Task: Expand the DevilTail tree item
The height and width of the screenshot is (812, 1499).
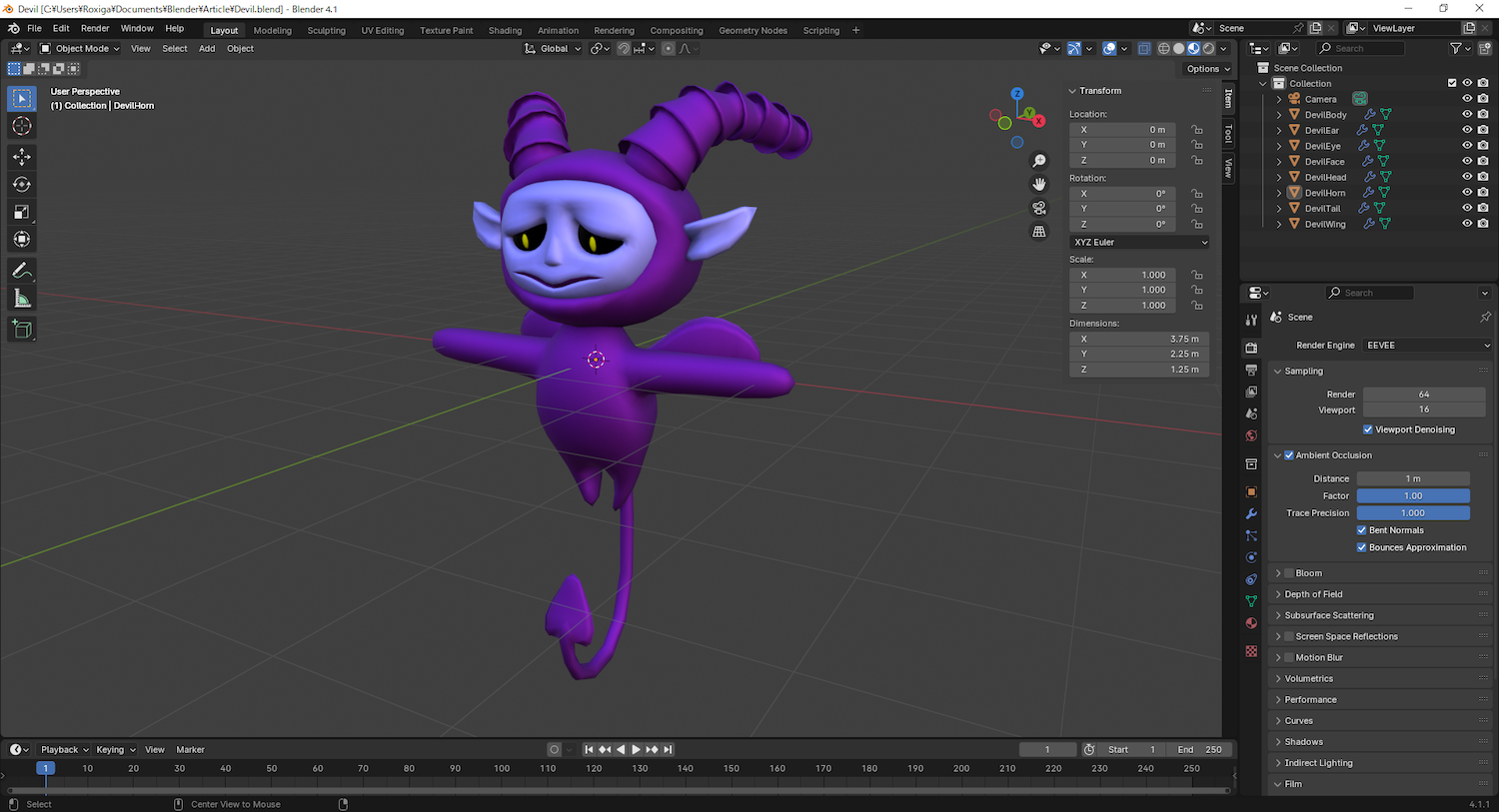Action: pyautogui.click(x=1279, y=209)
